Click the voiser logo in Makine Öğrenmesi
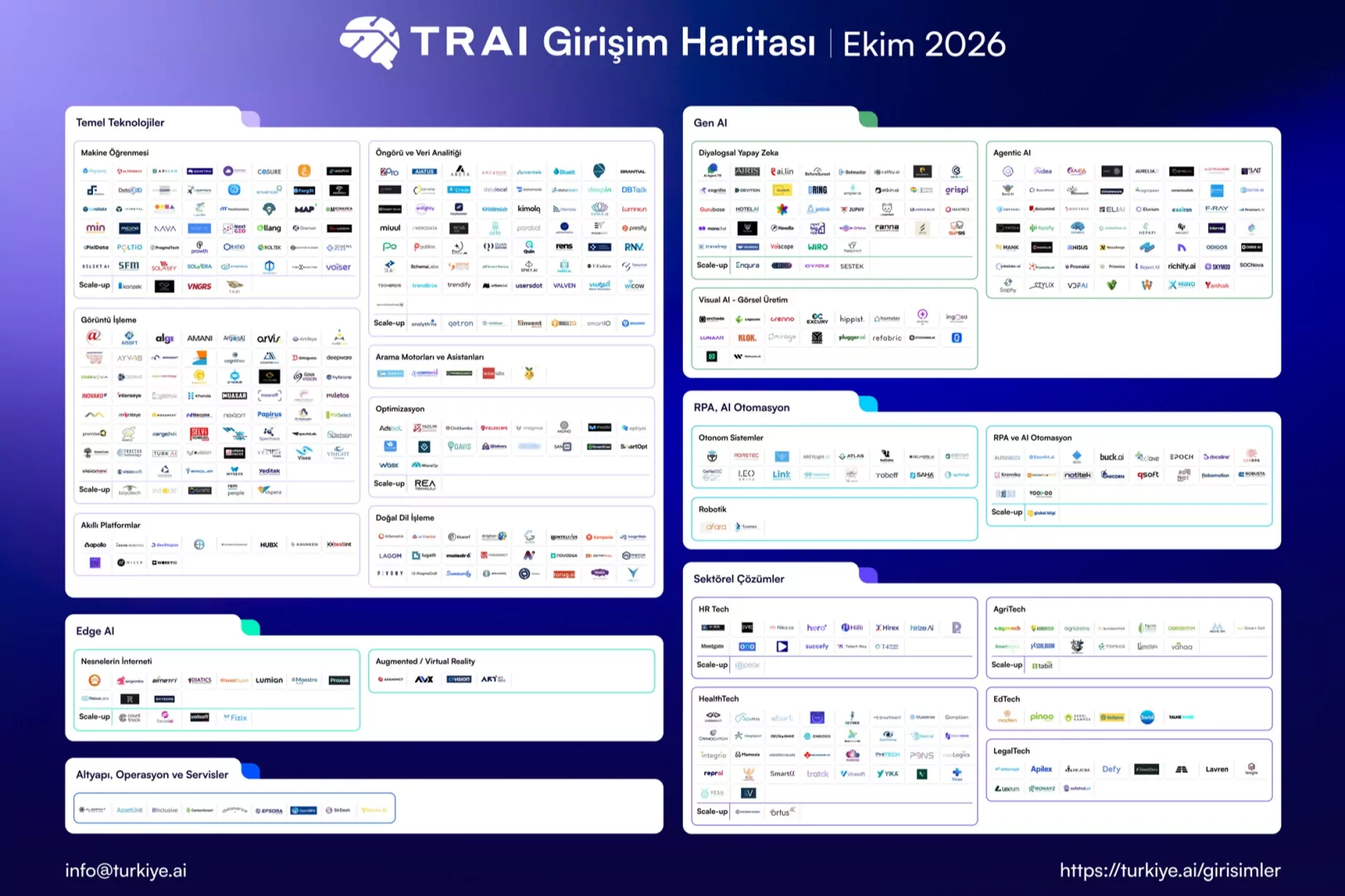 [x=339, y=267]
